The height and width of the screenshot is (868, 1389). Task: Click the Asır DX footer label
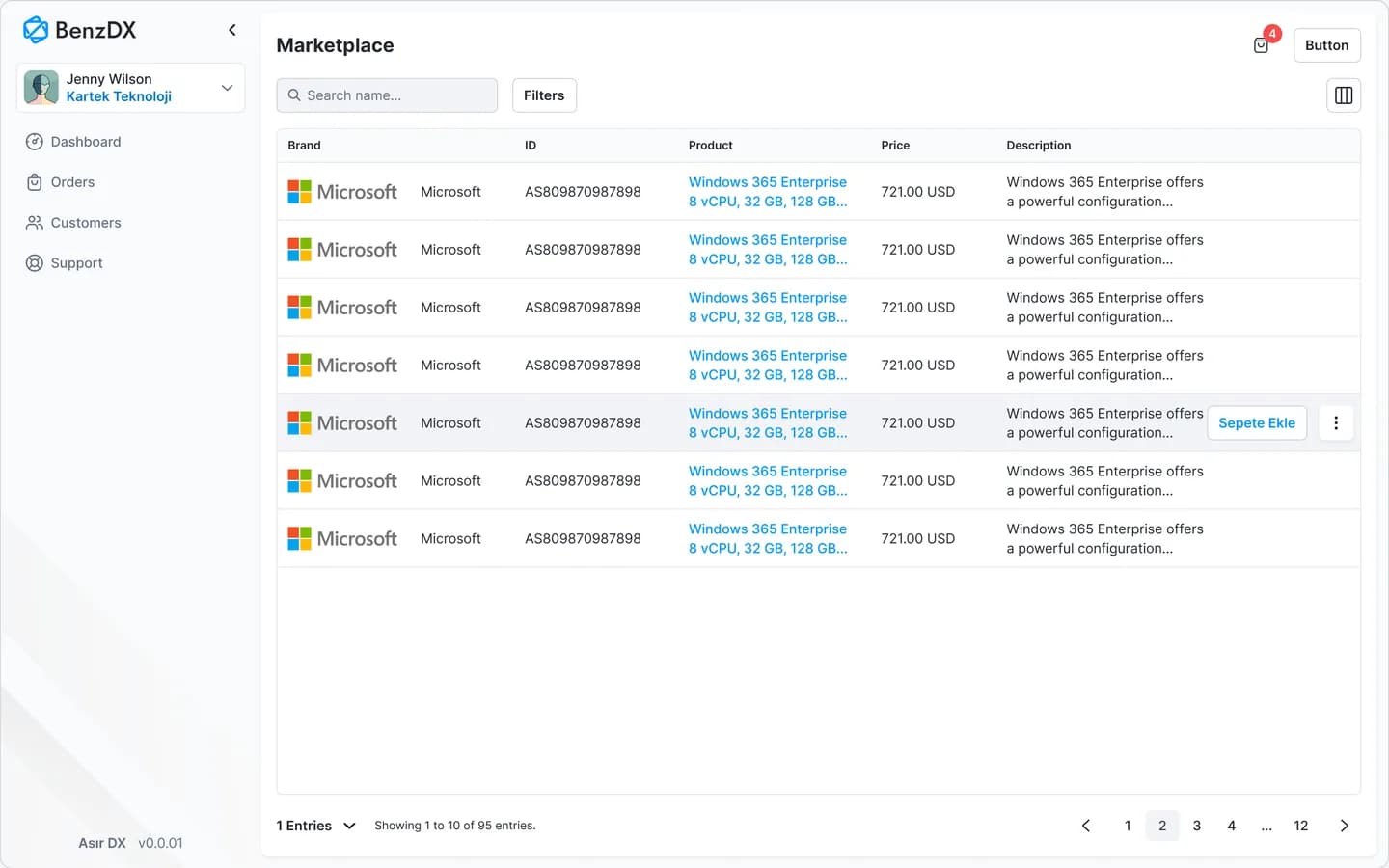click(x=102, y=843)
